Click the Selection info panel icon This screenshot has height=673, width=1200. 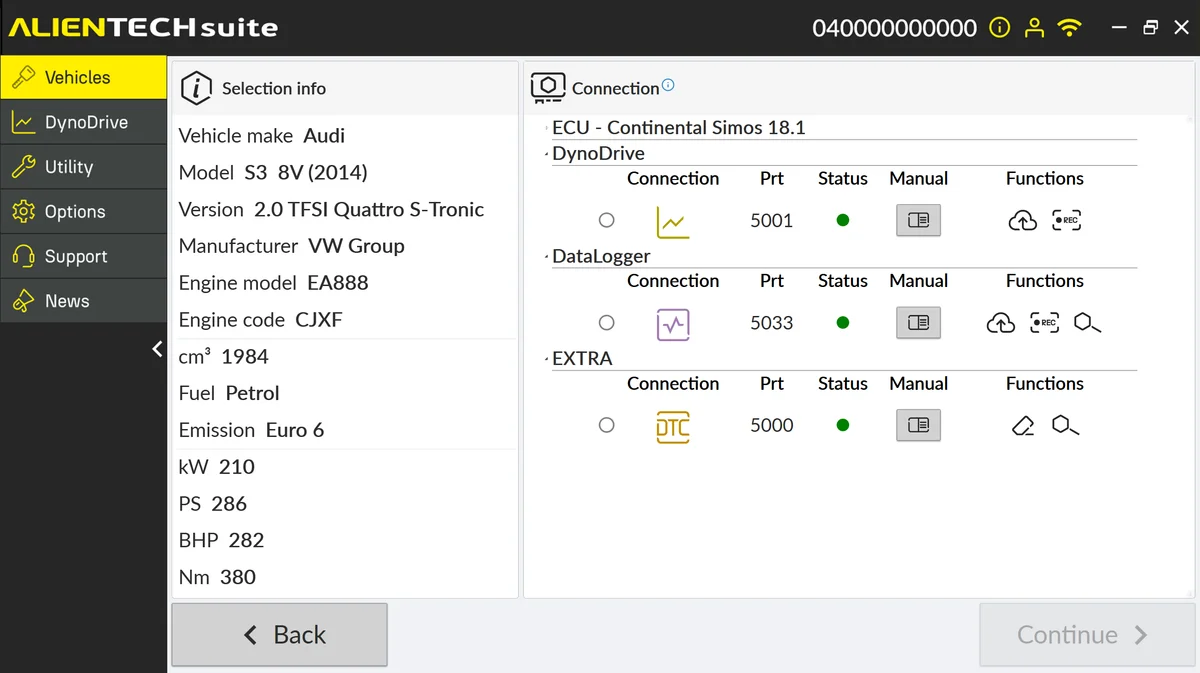point(197,88)
